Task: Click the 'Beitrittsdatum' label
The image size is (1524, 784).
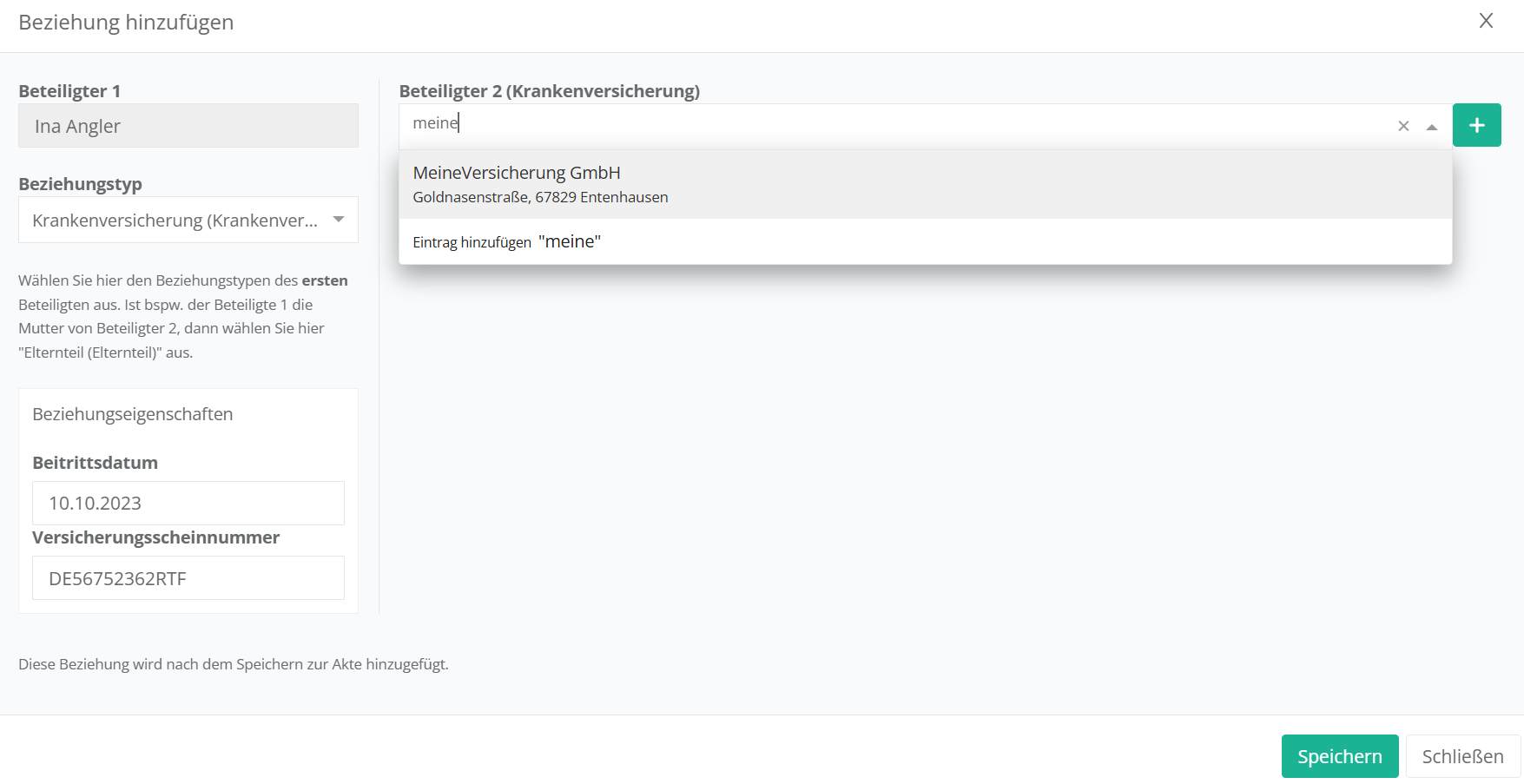Action: (x=96, y=463)
